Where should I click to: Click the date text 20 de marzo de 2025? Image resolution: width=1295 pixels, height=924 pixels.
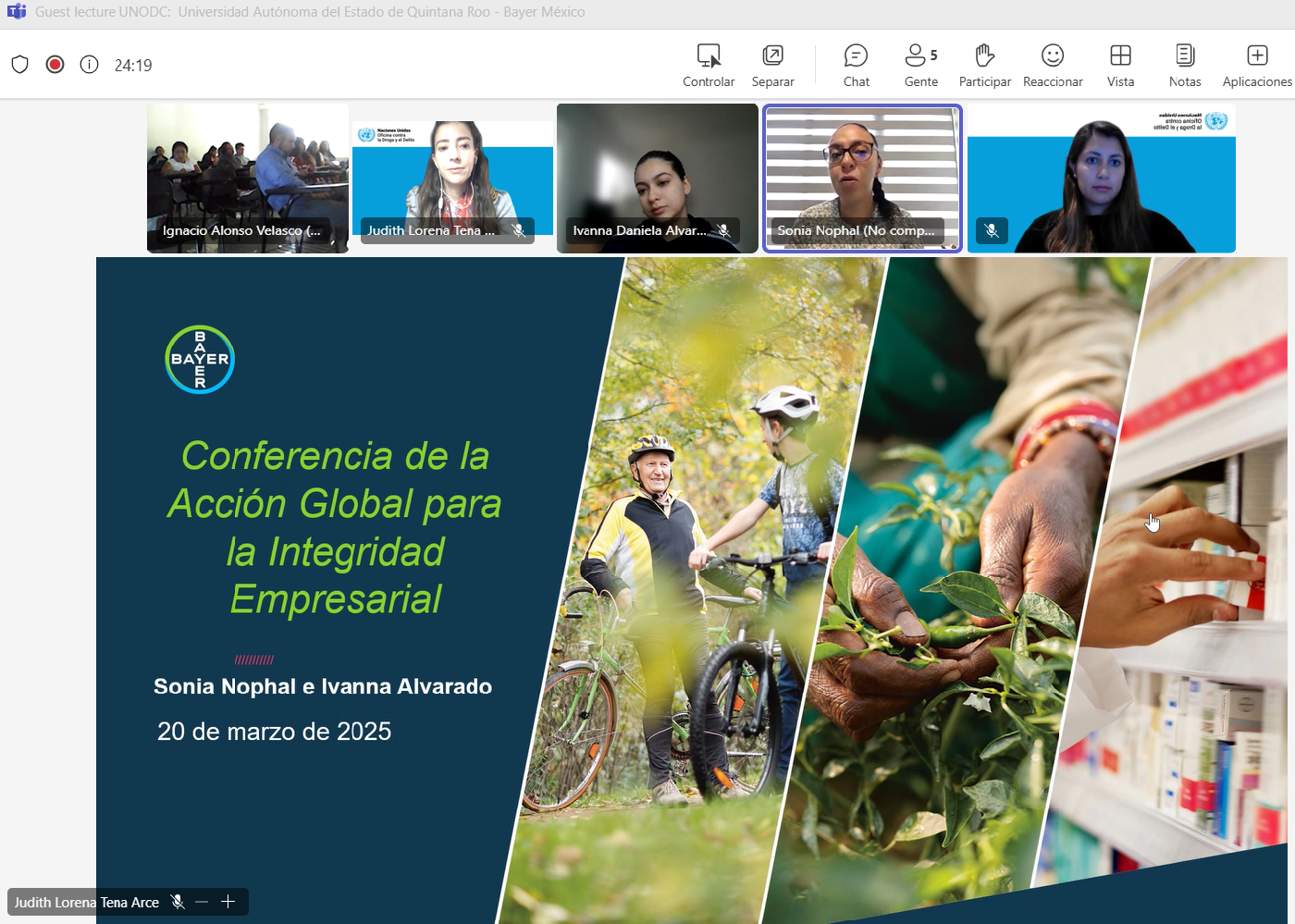pos(275,732)
